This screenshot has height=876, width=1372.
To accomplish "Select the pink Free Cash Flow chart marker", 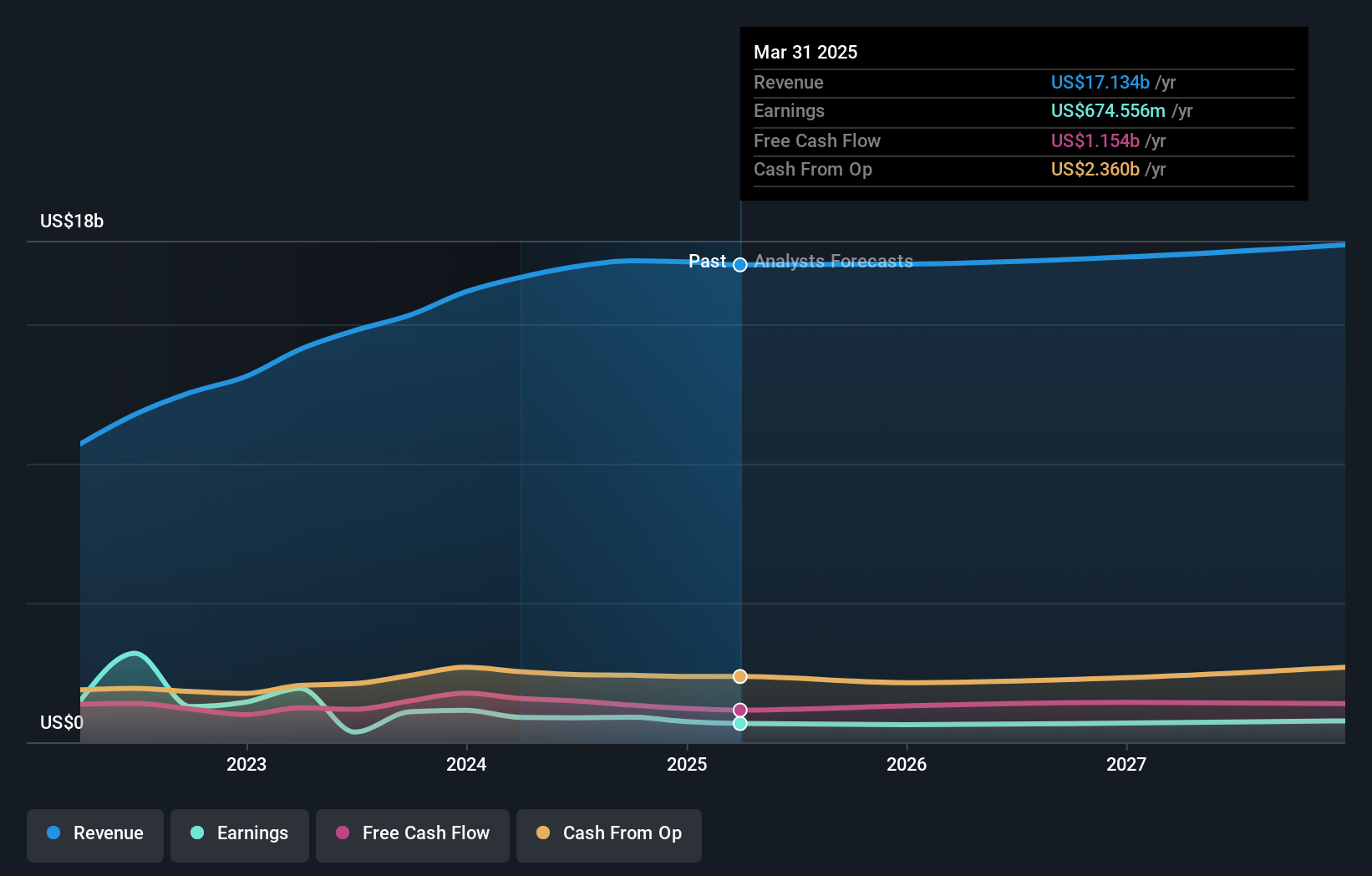I will pyautogui.click(x=739, y=710).
